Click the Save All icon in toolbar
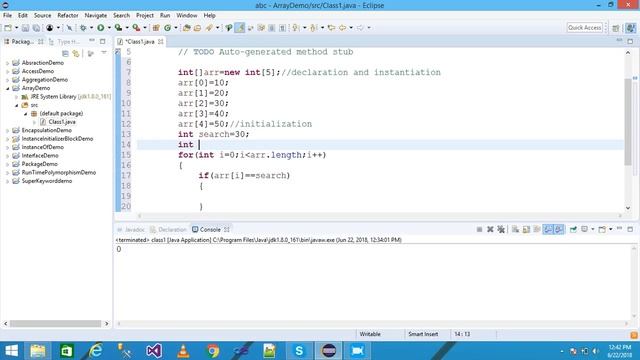This screenshot has height=360, width=640. [x=36, y=28]
